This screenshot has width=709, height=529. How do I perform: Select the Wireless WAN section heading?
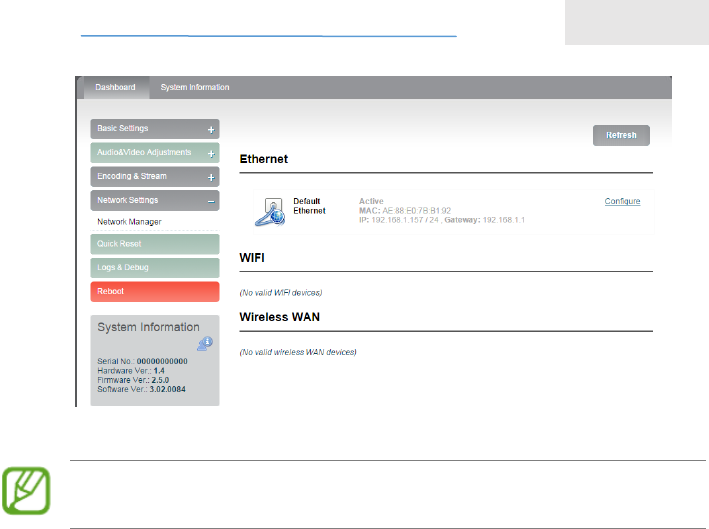point(279,317)
